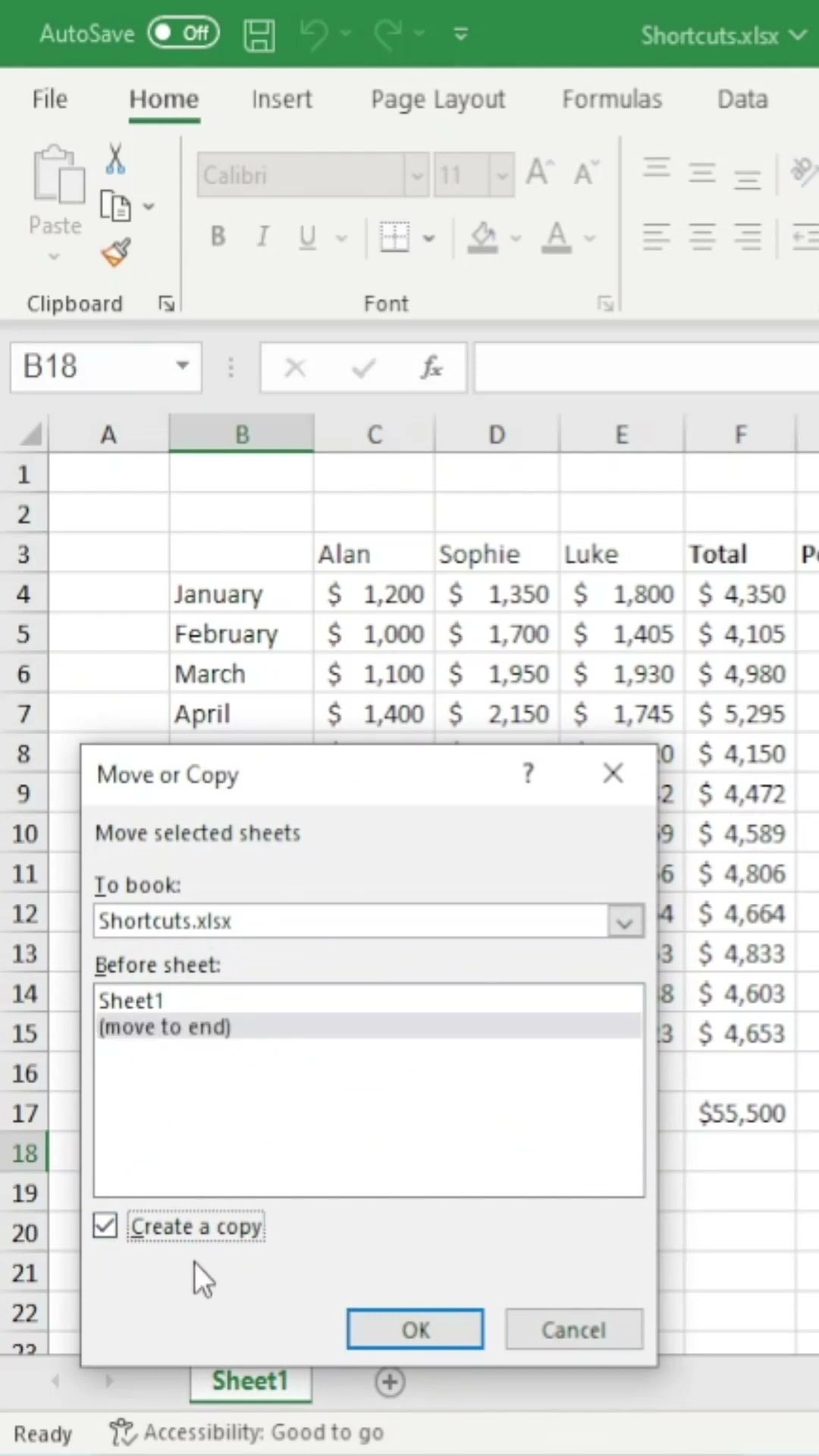Image resolution: width=819 pixels, height=1456 pixels.
Task: Toggle Bold formatting
Action: pyautogui.click(x=218, y=237)
